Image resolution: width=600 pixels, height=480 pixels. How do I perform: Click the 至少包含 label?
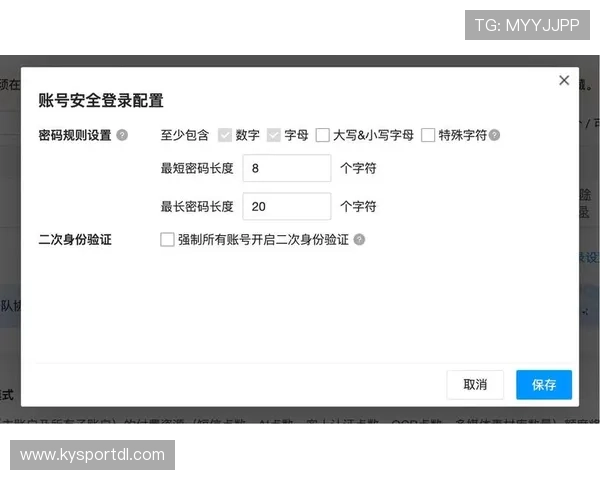point(184,135)
